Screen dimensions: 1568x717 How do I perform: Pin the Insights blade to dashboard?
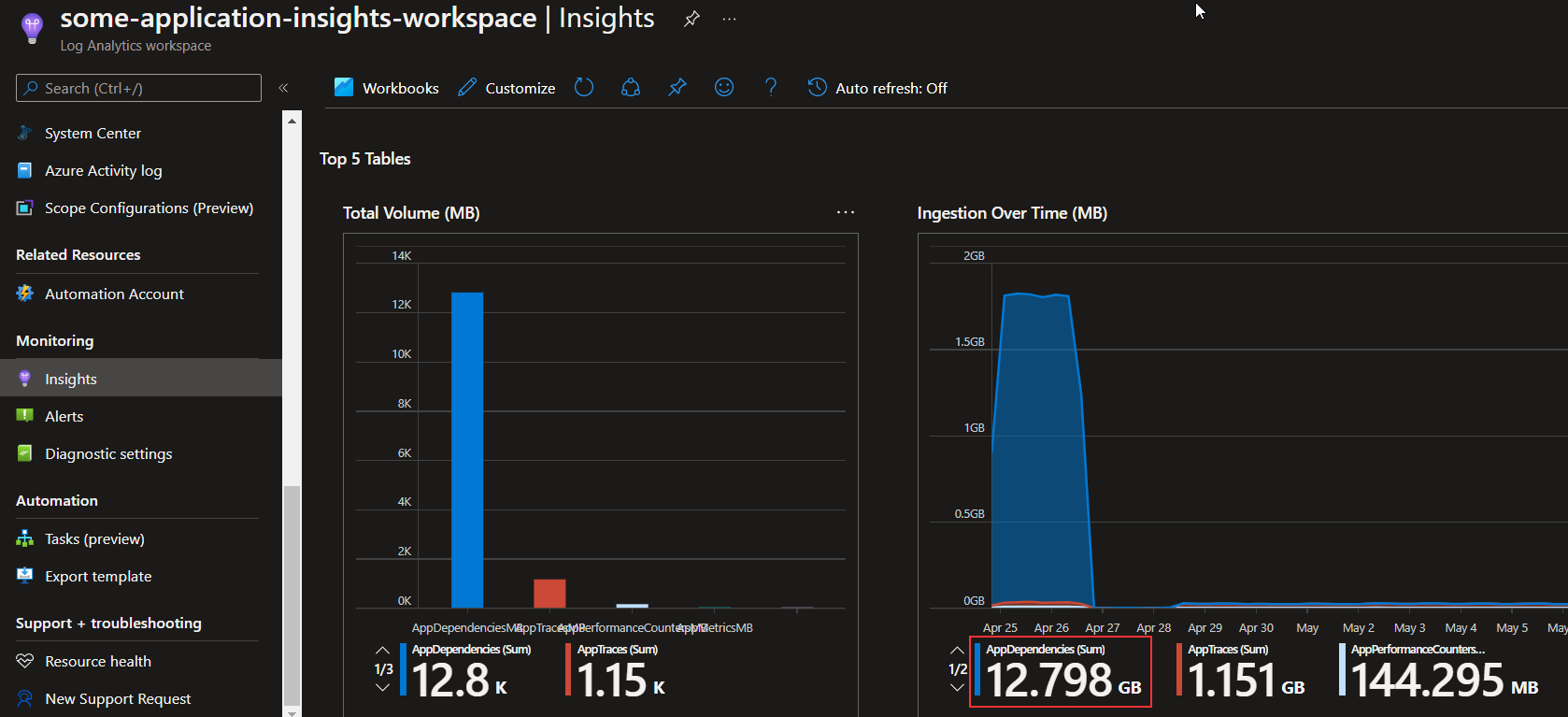(691, 19)
